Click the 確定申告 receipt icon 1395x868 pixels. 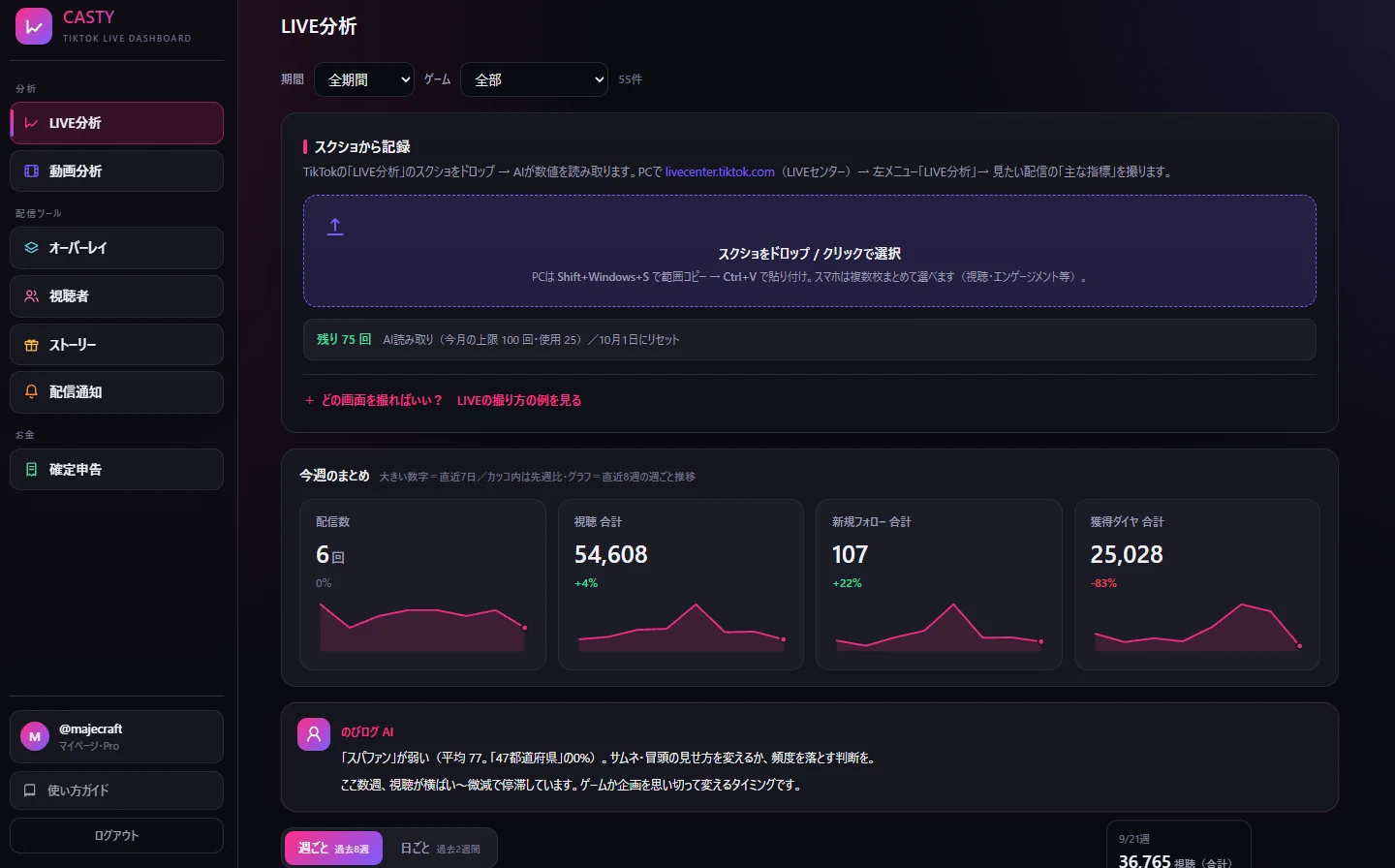coord(31,470)
